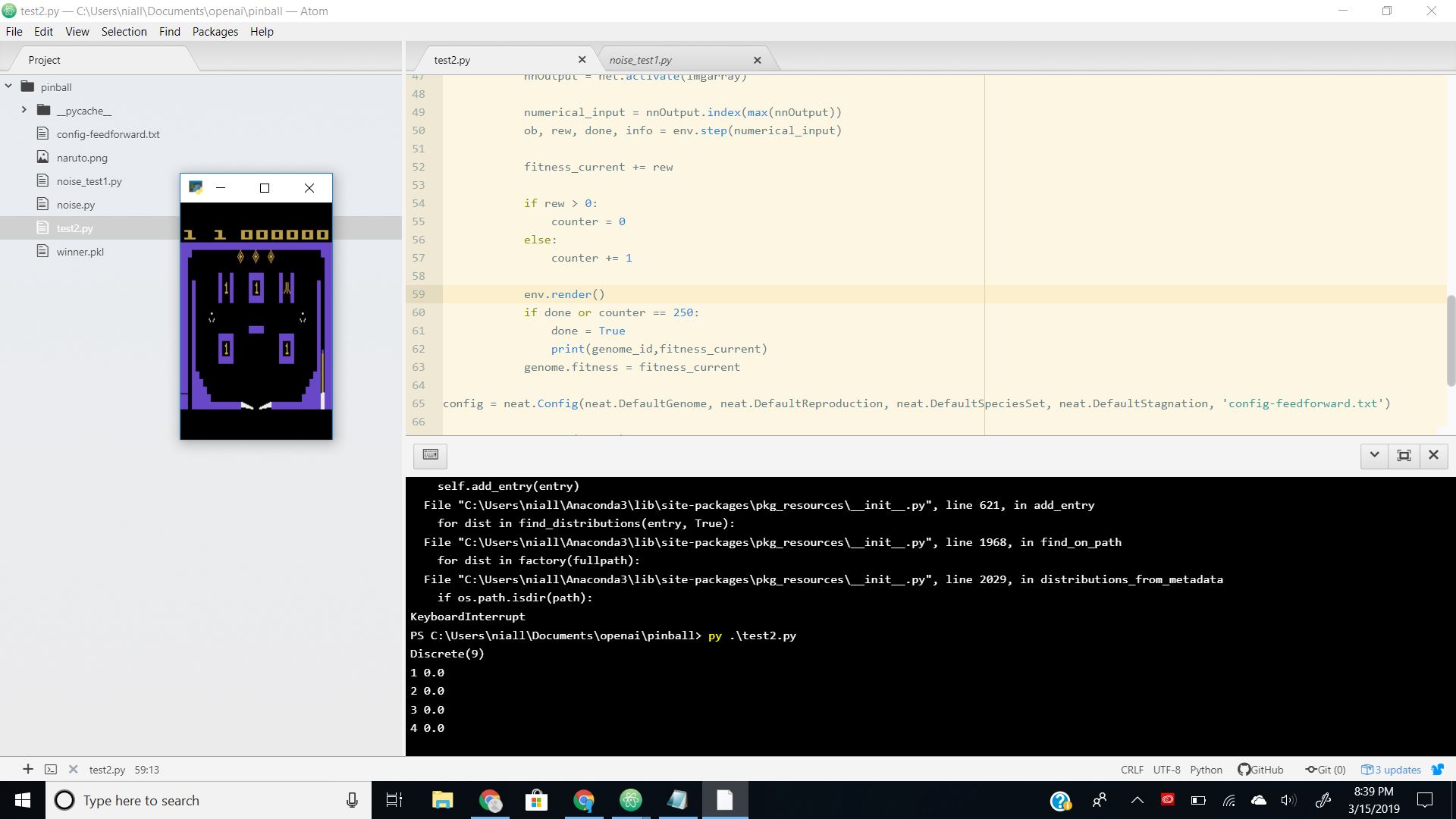Click the UTF-8 encoding indicator
Screen dimensions: 1456x819
[x=1167, y=770]
